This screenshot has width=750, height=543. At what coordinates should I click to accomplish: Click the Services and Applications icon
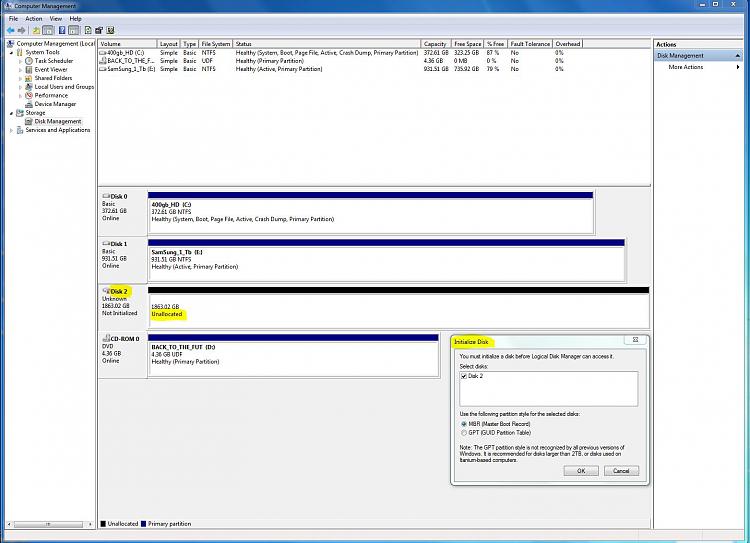[20, 130]
